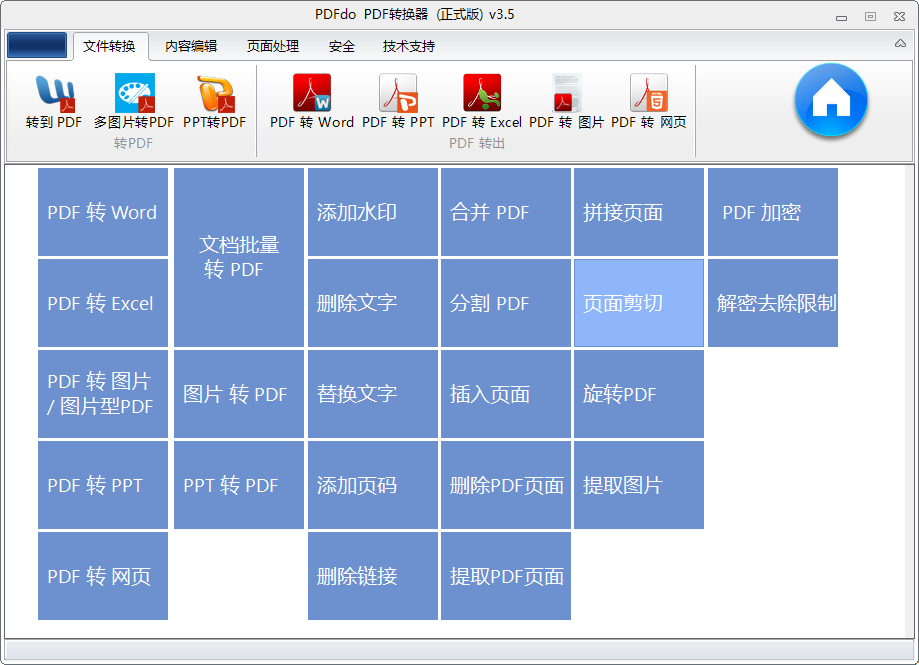Open the highlighted 页面剪切 tile
Viewport: 919px width, 665px height.
pos(639,303)
